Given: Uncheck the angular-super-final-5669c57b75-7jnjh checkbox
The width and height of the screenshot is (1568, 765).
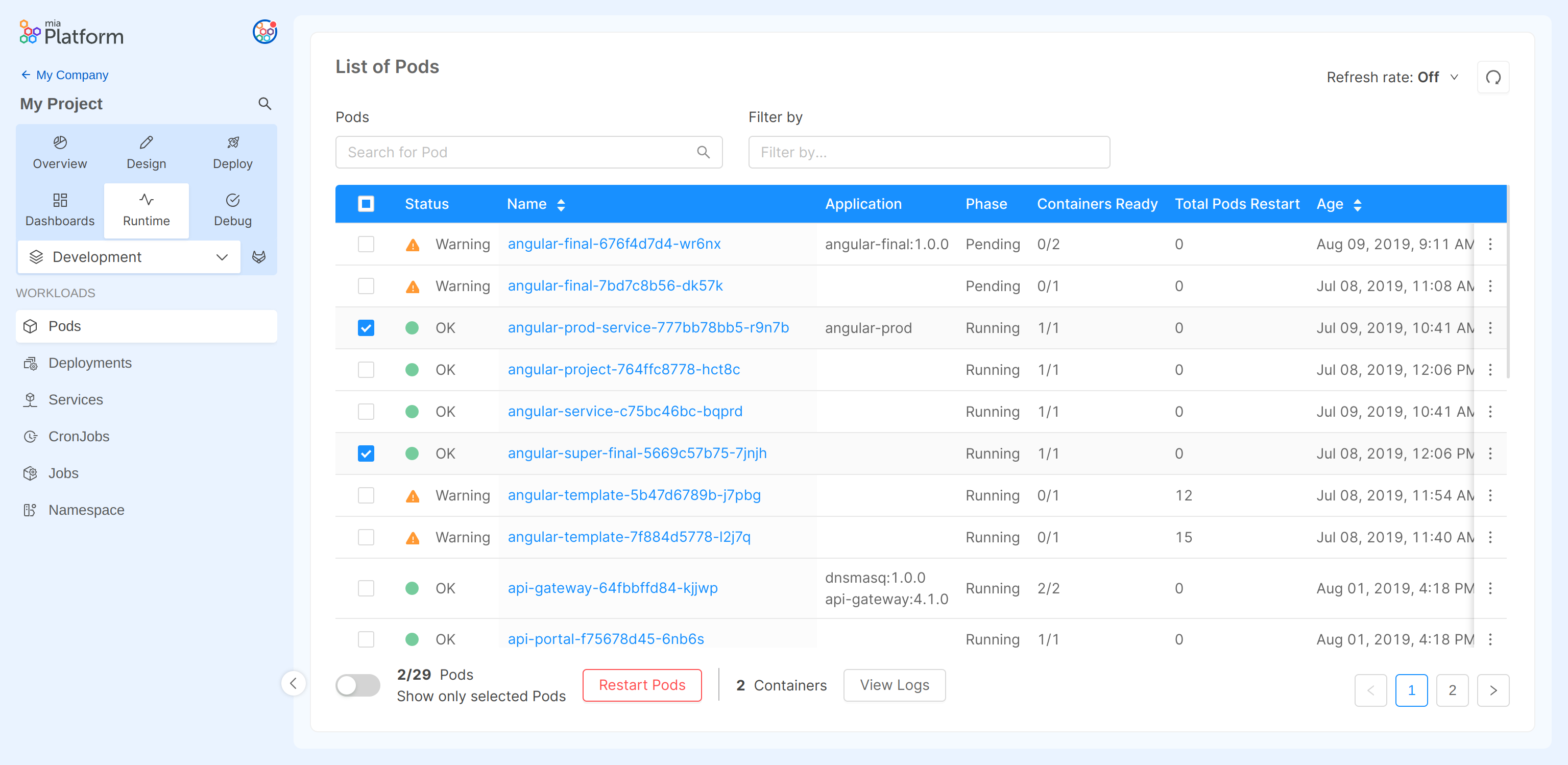Looking at the screenshot, I should [366, 453].
